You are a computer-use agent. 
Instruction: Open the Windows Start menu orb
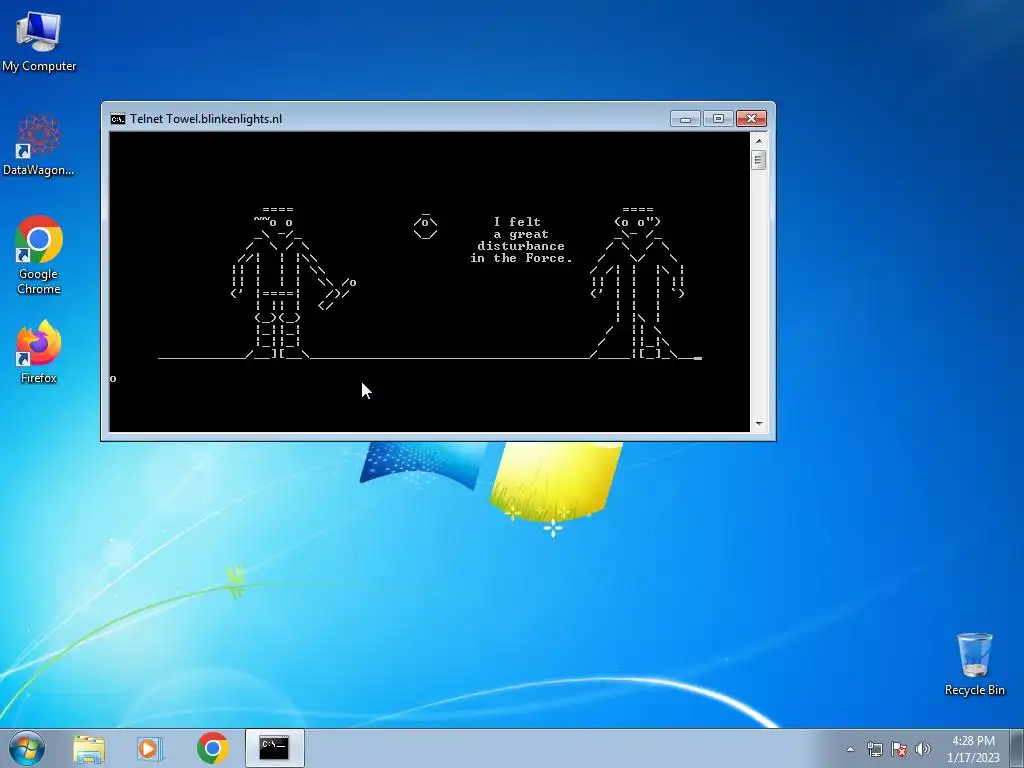pos(27,748)
